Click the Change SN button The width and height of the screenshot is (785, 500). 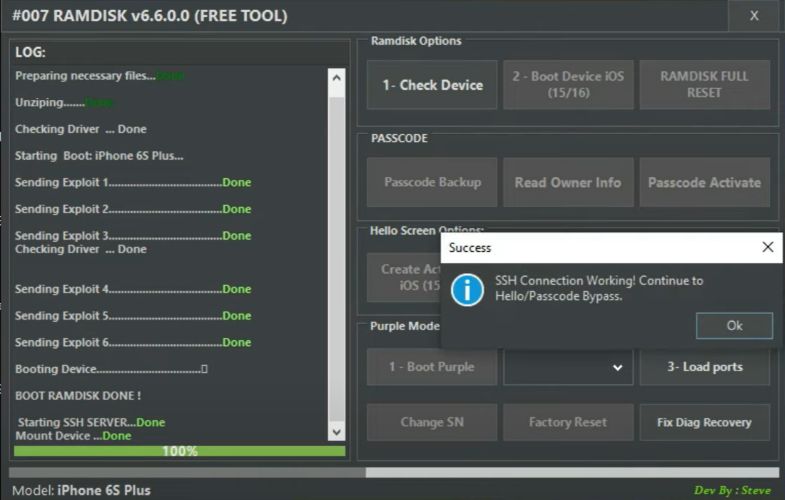pos(432,422)
